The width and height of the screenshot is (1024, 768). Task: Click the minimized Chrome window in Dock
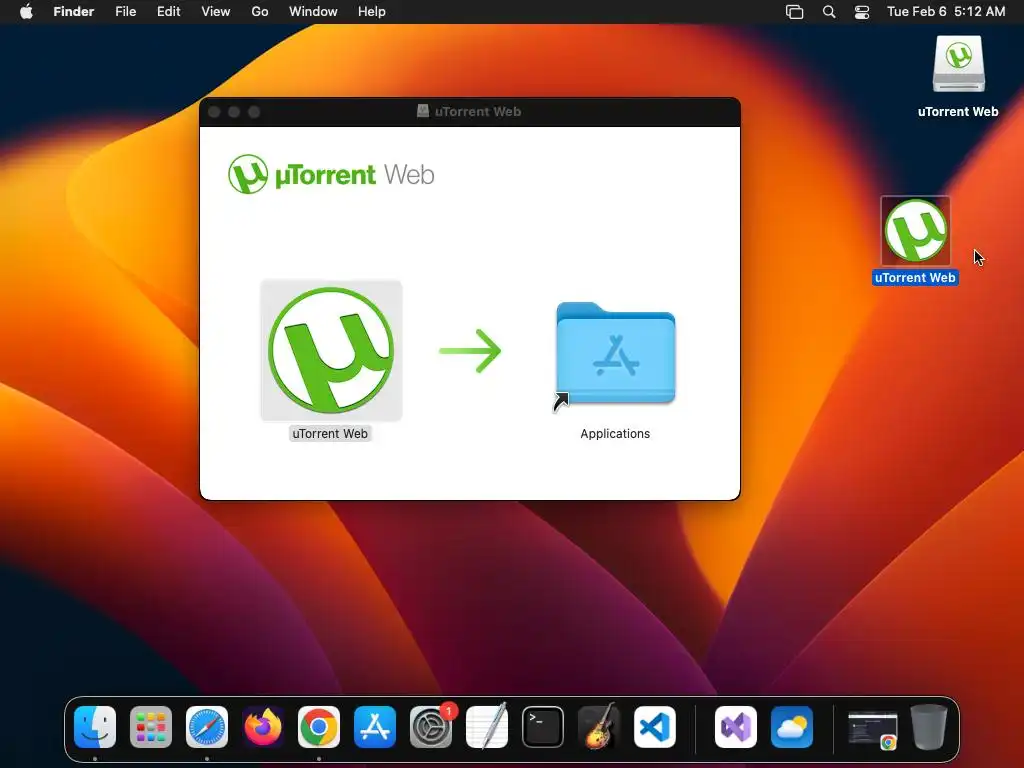pyautogui.click(x=872, y=729)
